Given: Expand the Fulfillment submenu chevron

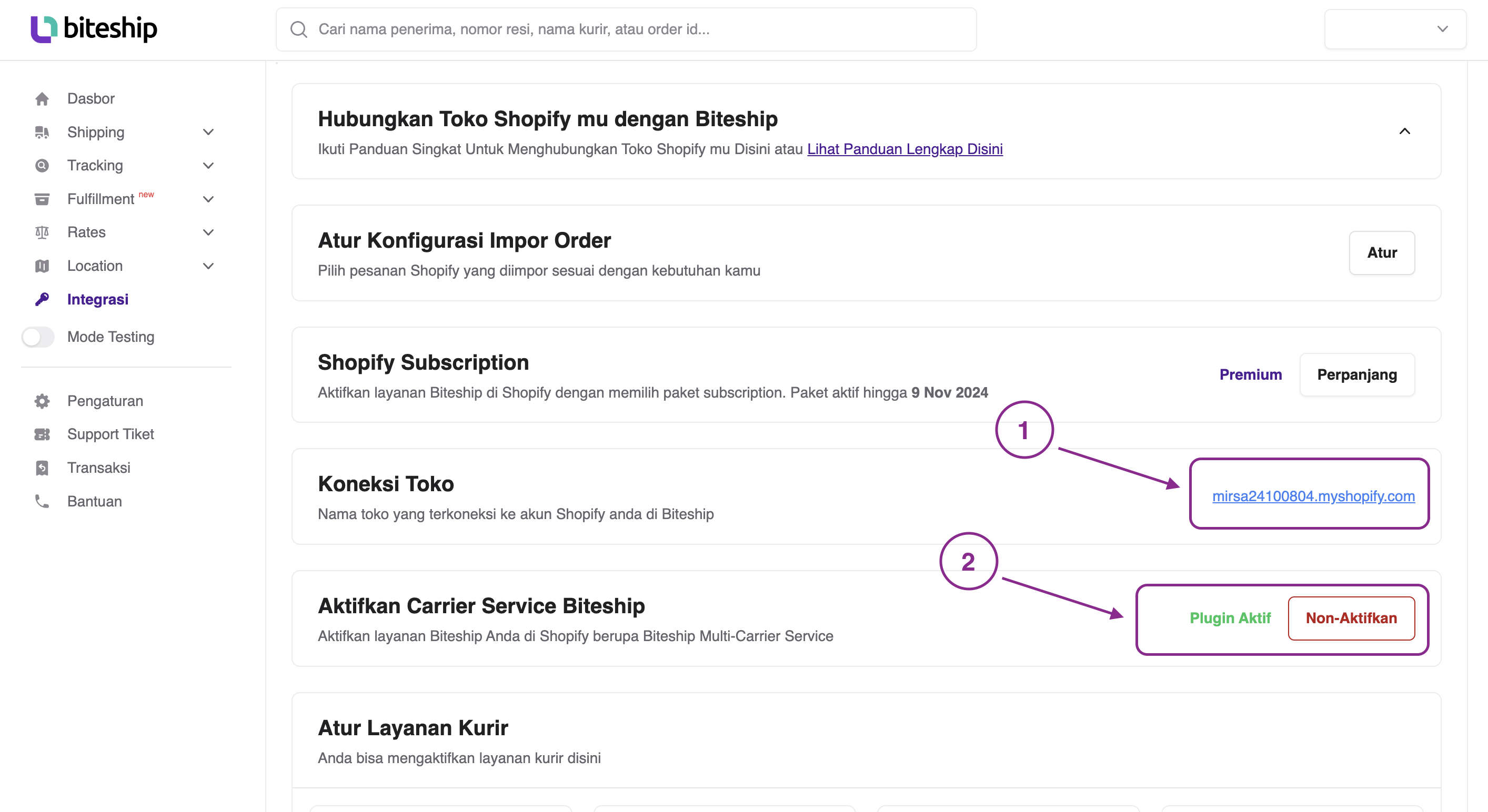Looking at the screenshot, I should coord(208,199).
